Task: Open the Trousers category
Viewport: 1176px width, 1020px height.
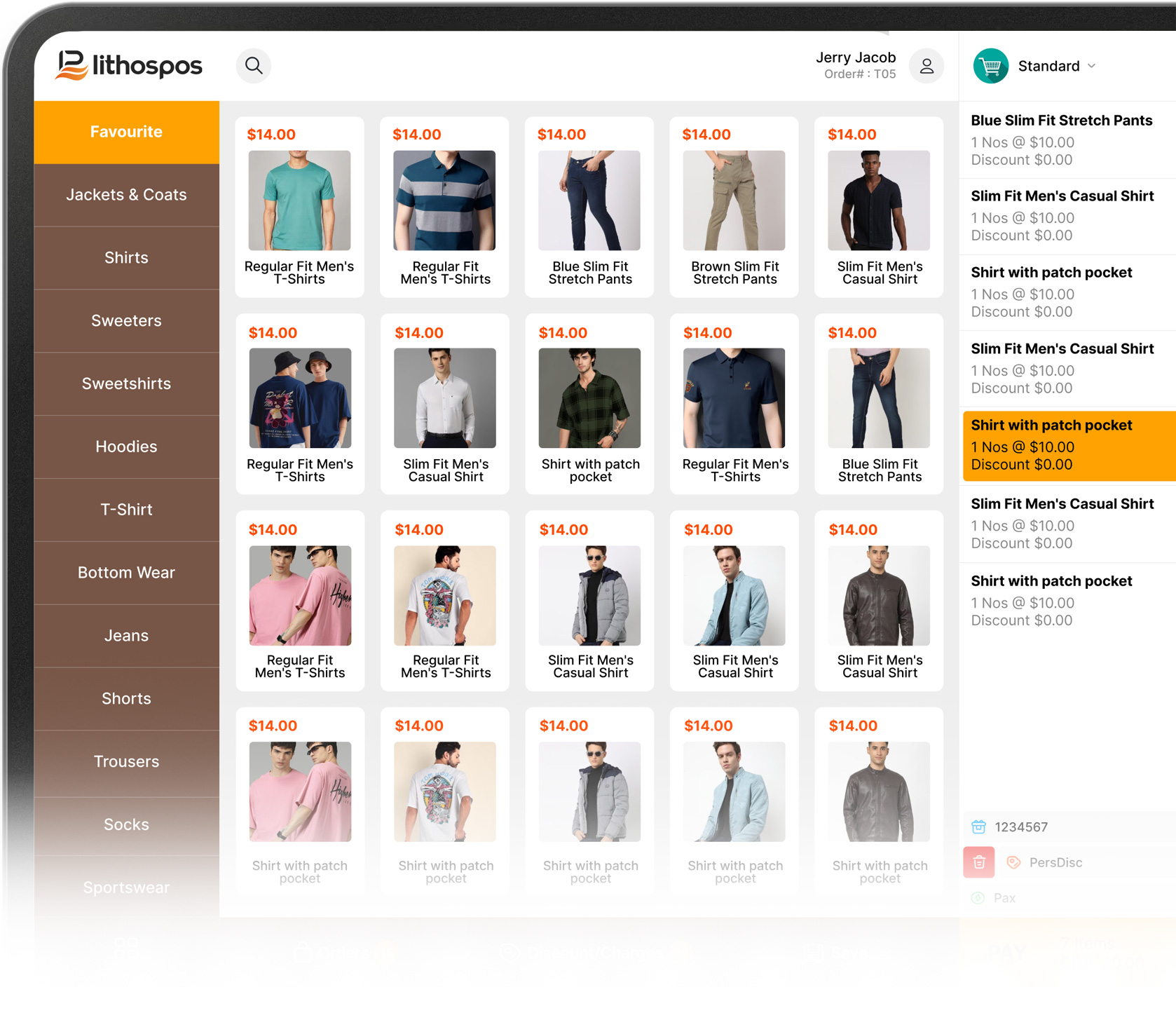Action: point(126,762)
